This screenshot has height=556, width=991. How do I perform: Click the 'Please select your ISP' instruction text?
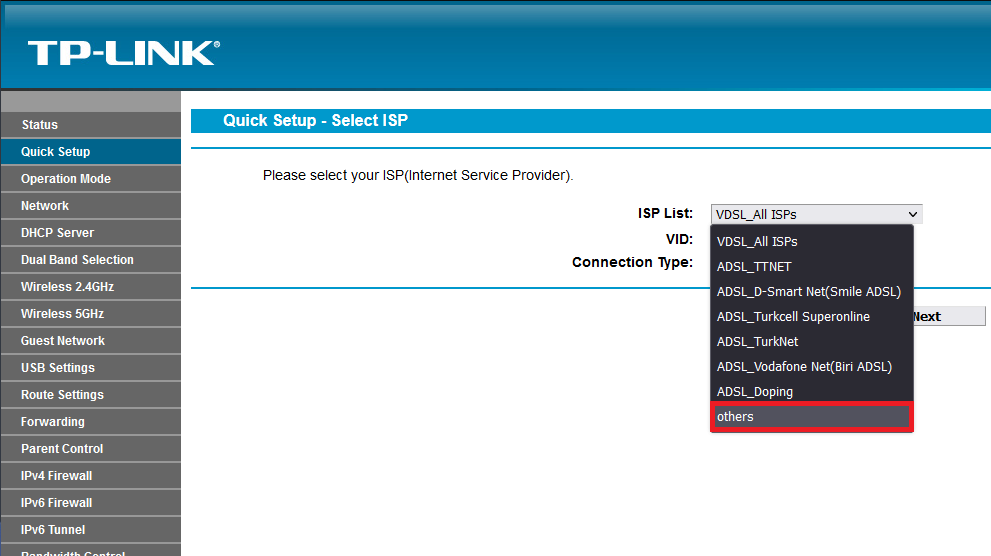click(x=418, y=175)
